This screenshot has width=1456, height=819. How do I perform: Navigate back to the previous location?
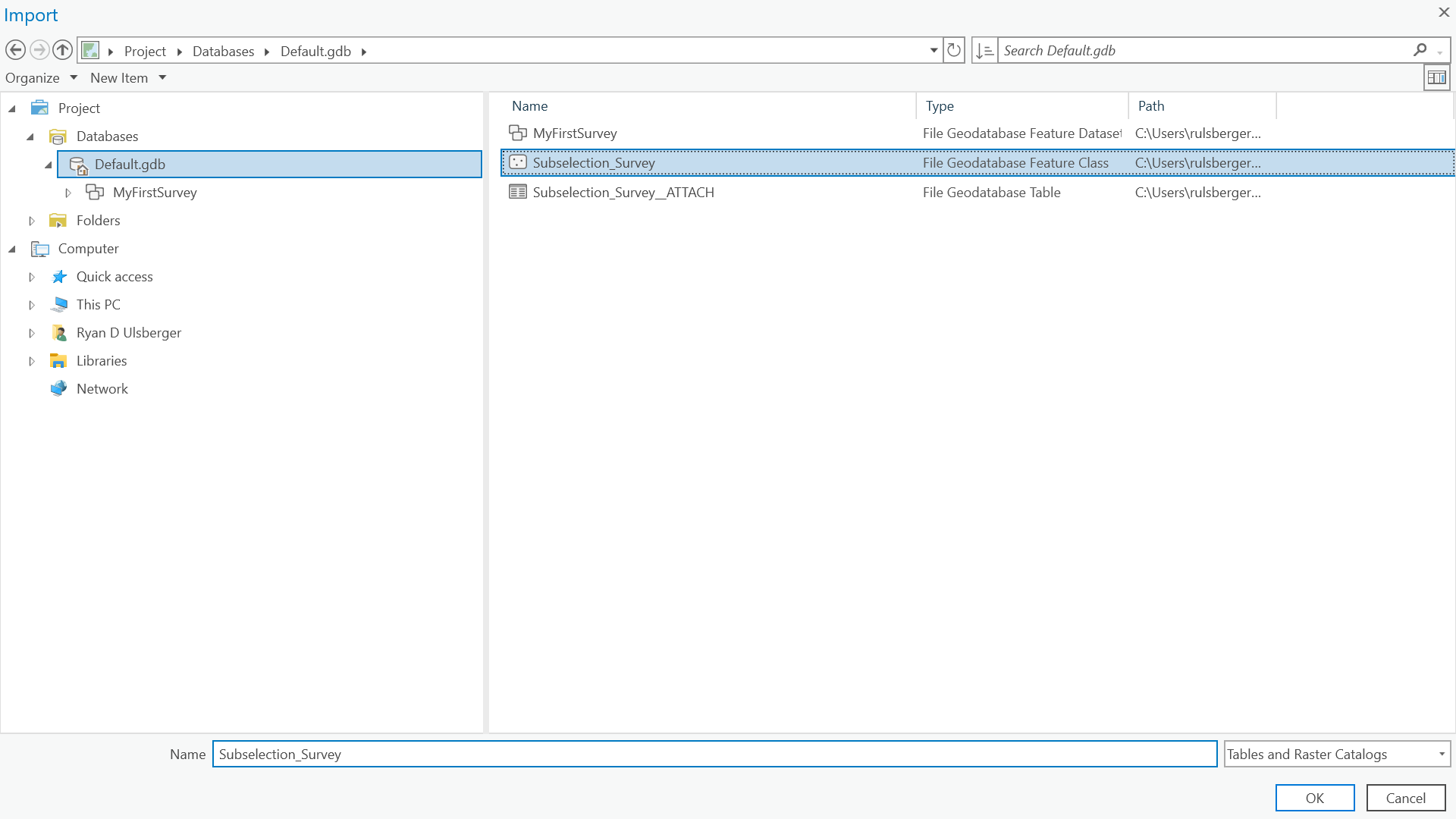tap(15, 50)
